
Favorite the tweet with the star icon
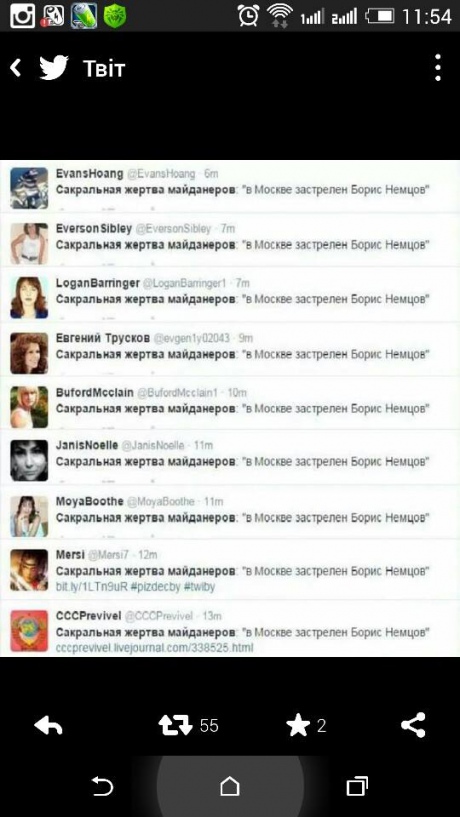point(298,726)
